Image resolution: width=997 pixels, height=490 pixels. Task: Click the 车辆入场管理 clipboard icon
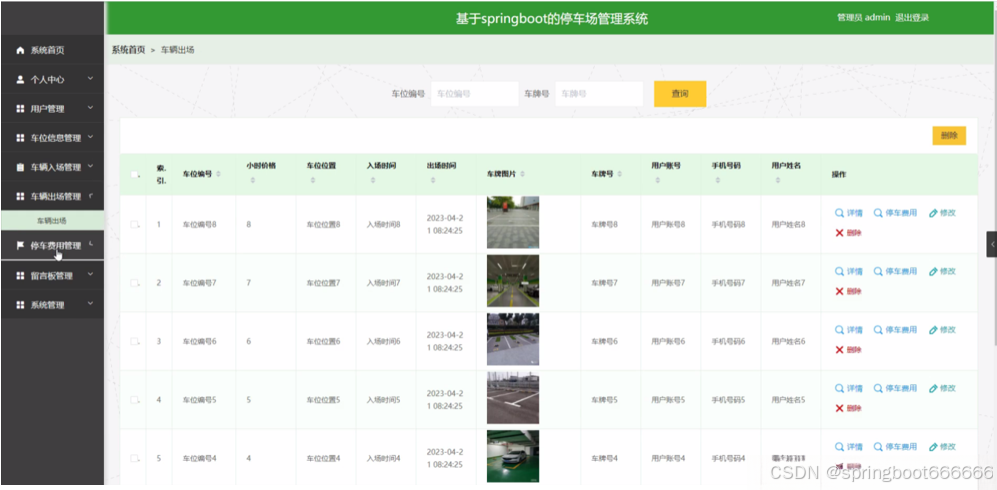[20, 167]
